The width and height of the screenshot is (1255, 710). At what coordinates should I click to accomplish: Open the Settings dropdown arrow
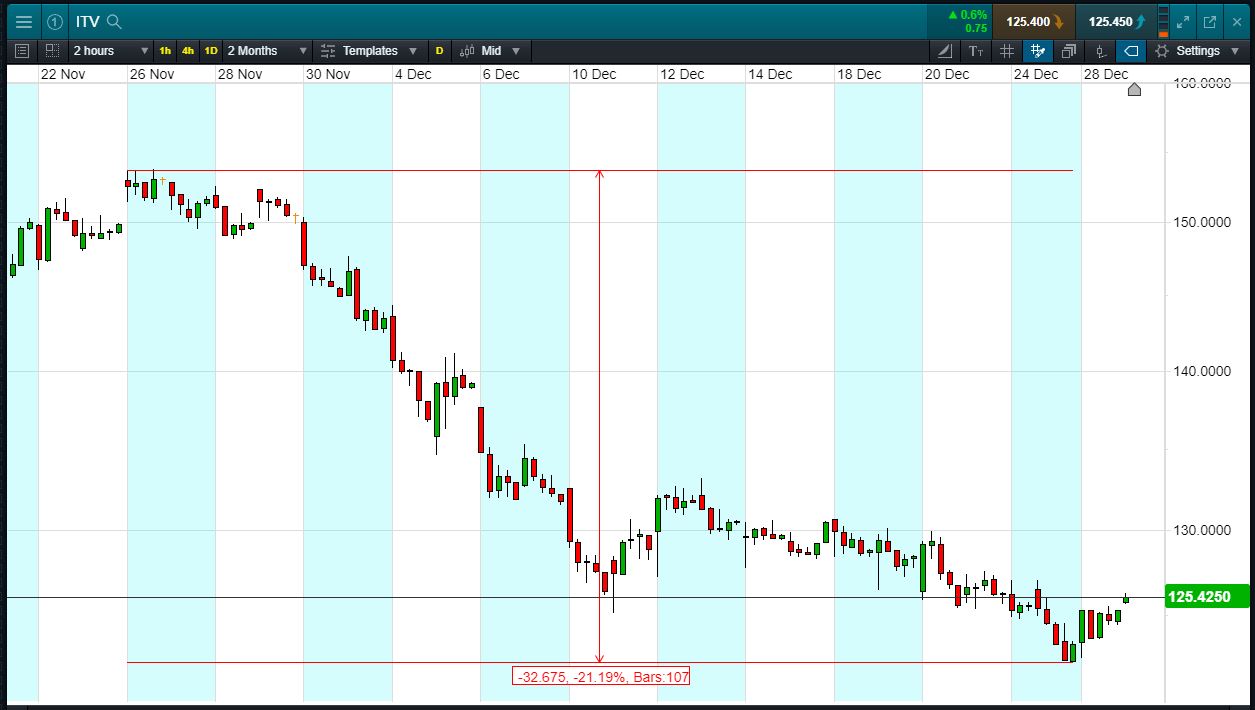click(1236, 50)
